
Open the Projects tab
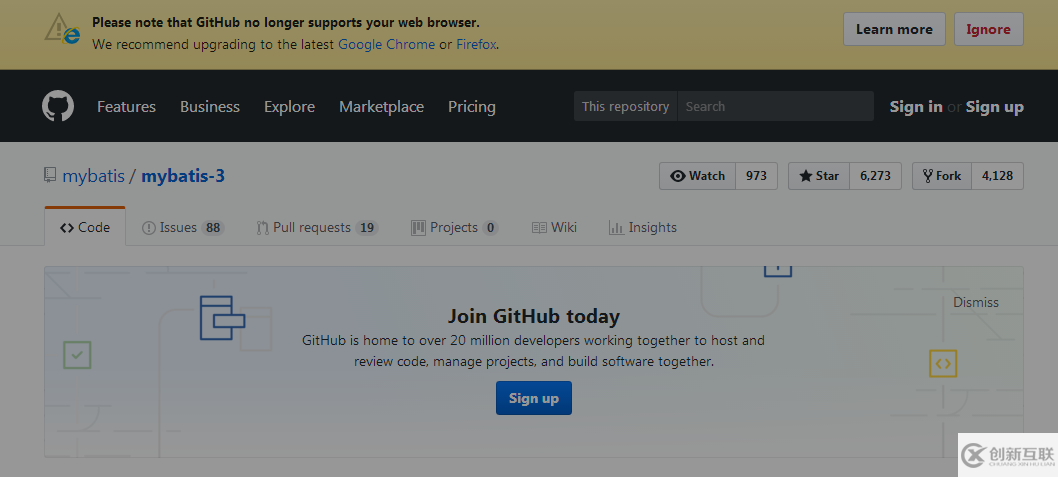[x=455, y=227]
